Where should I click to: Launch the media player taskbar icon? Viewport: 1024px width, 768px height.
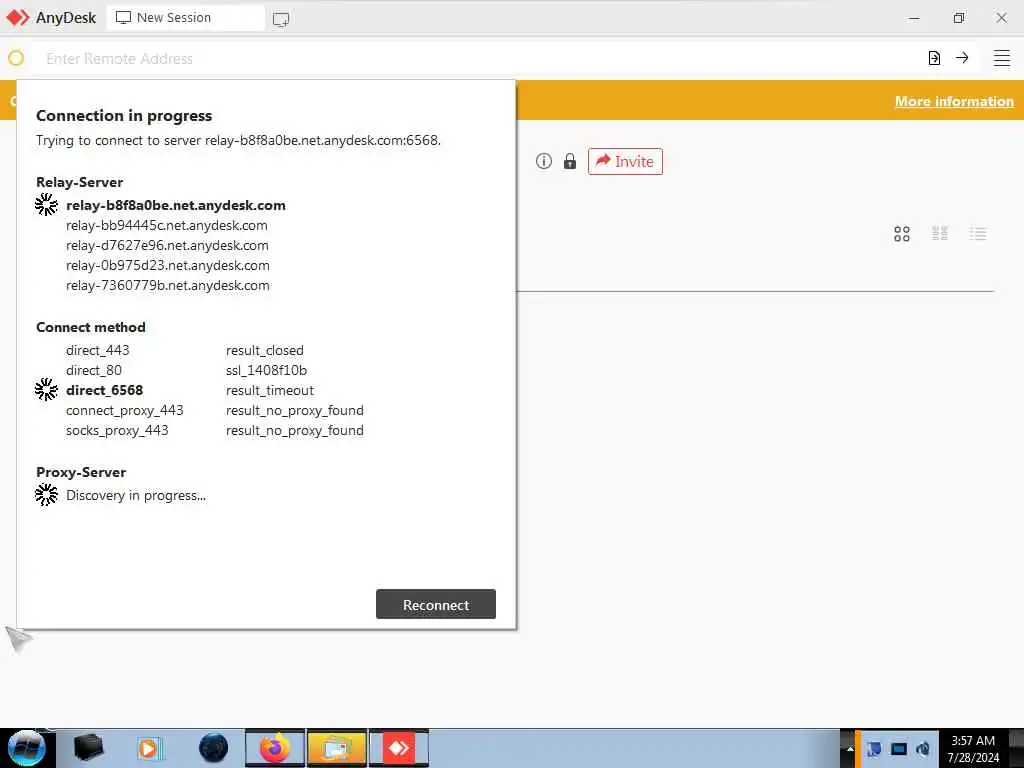[x=148, y=748]
